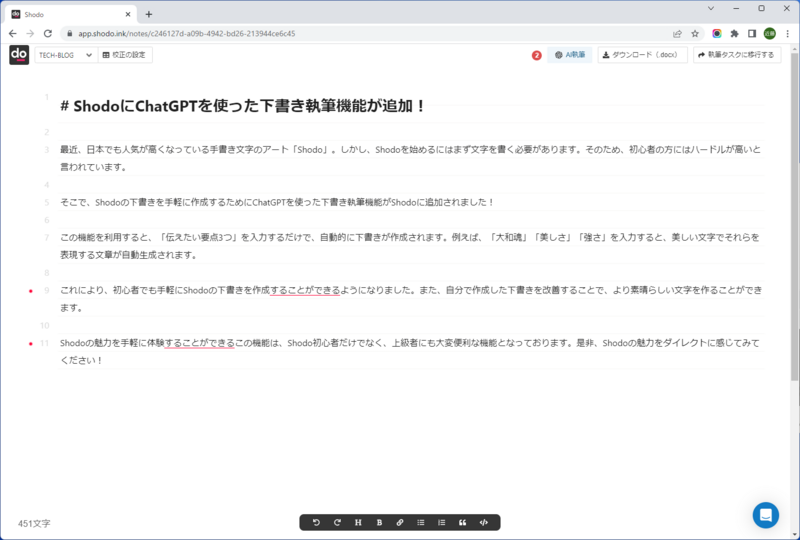This screenshot has width=800, height=540.
Task: Toggle the browser side panel icon
Action: click(752, 34)
